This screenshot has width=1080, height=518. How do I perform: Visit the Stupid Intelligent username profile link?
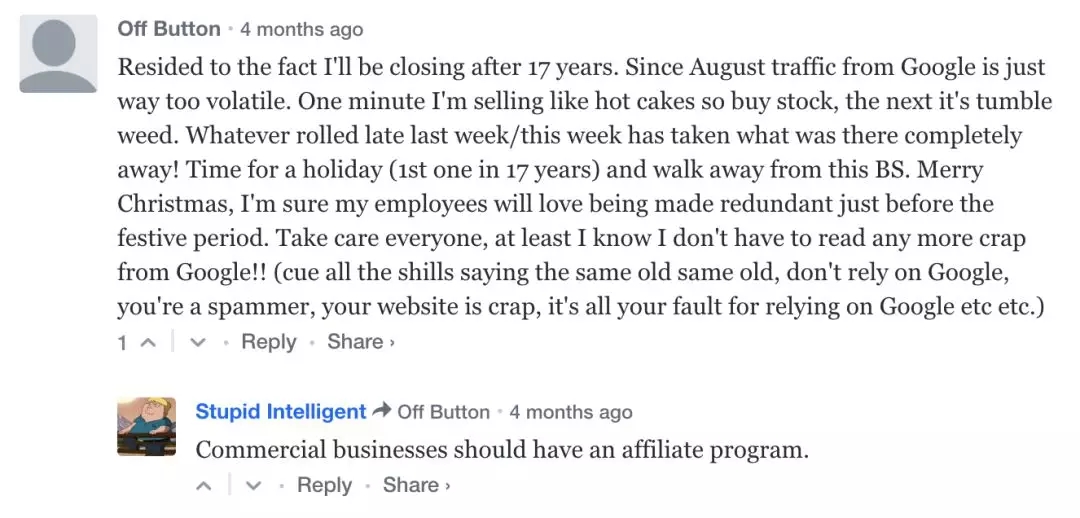281,411
